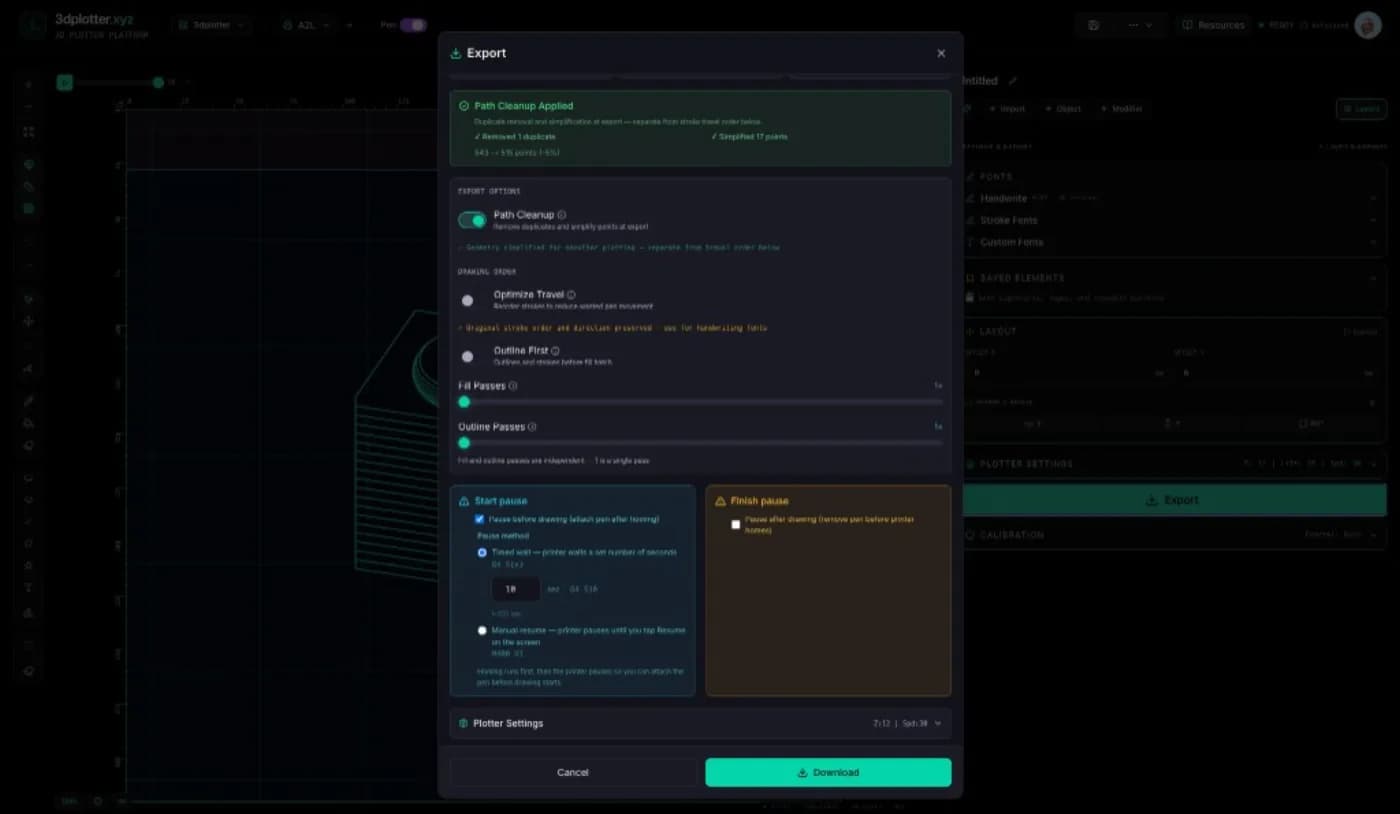Click the Path Cleanup info icon

[562, 215]
